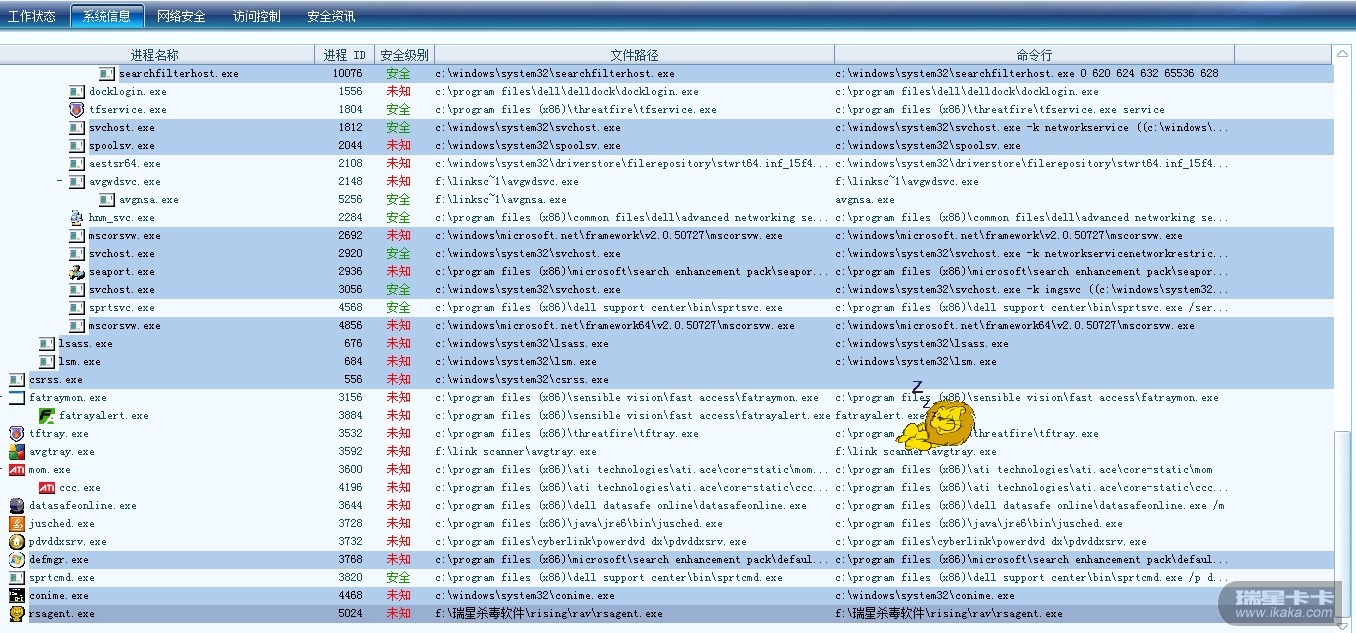Open the 工作状态 tab
1356x633 pixels.
click(x=32, y=16)
